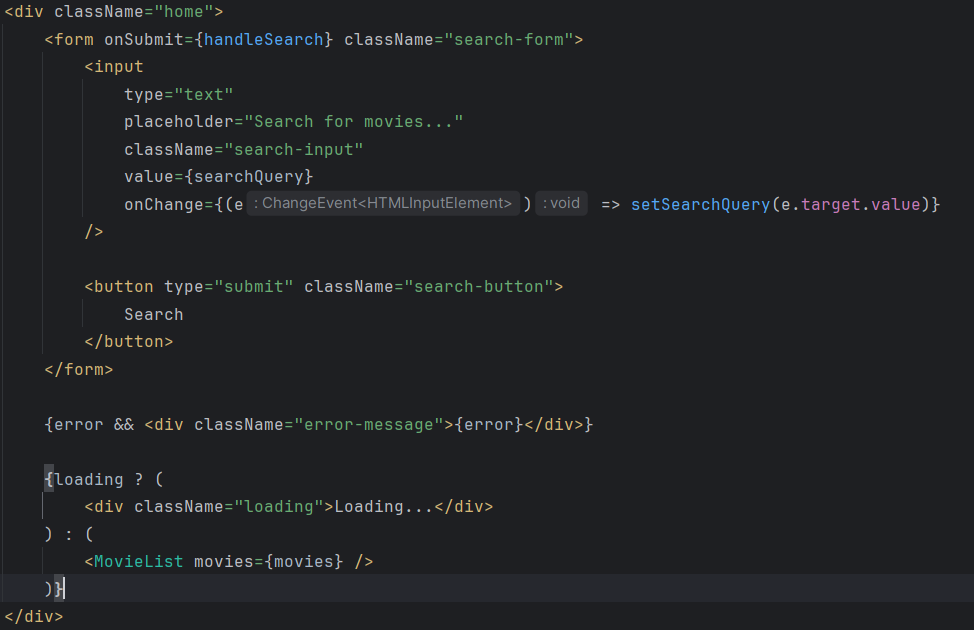The height and width of the screenshot is (630, 974).
Task: Click the highlighted opening brace before loading
Action: pyautogui.click(x=49, y=479)
